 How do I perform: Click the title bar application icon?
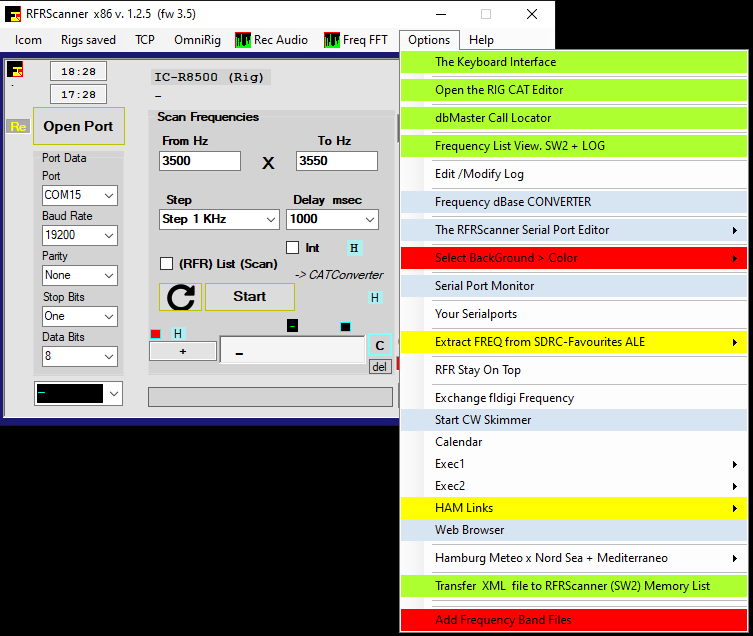tap(13, 14)
